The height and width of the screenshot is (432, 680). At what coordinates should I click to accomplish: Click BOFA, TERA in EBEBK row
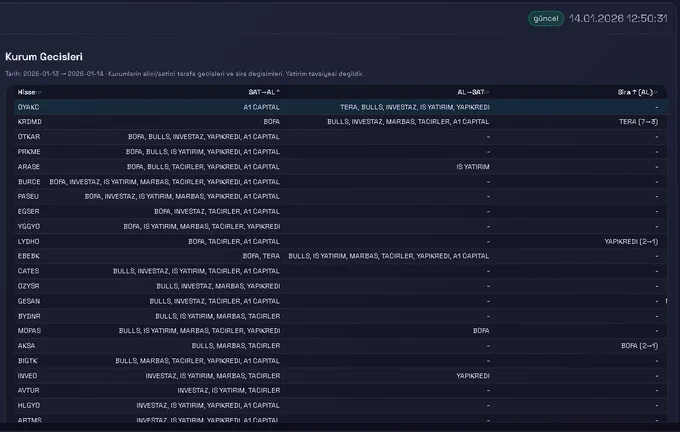tap(261, 256)
